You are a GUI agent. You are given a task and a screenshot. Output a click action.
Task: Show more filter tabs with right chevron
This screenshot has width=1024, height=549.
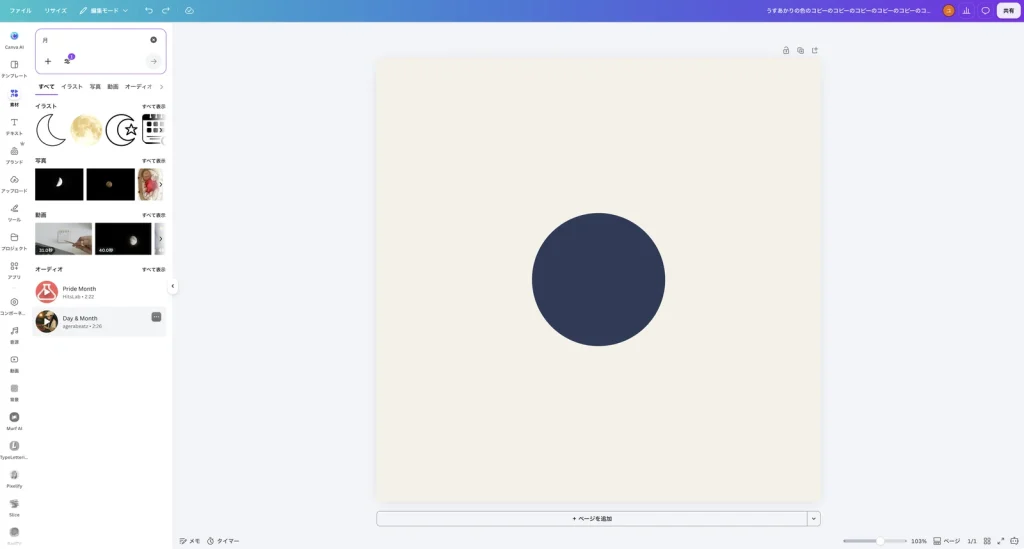[x=161, y=87]
